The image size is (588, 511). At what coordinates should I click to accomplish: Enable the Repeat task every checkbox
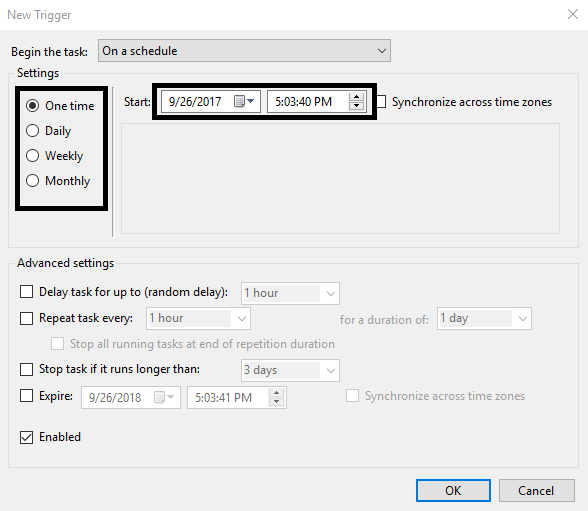click(26, 318)
